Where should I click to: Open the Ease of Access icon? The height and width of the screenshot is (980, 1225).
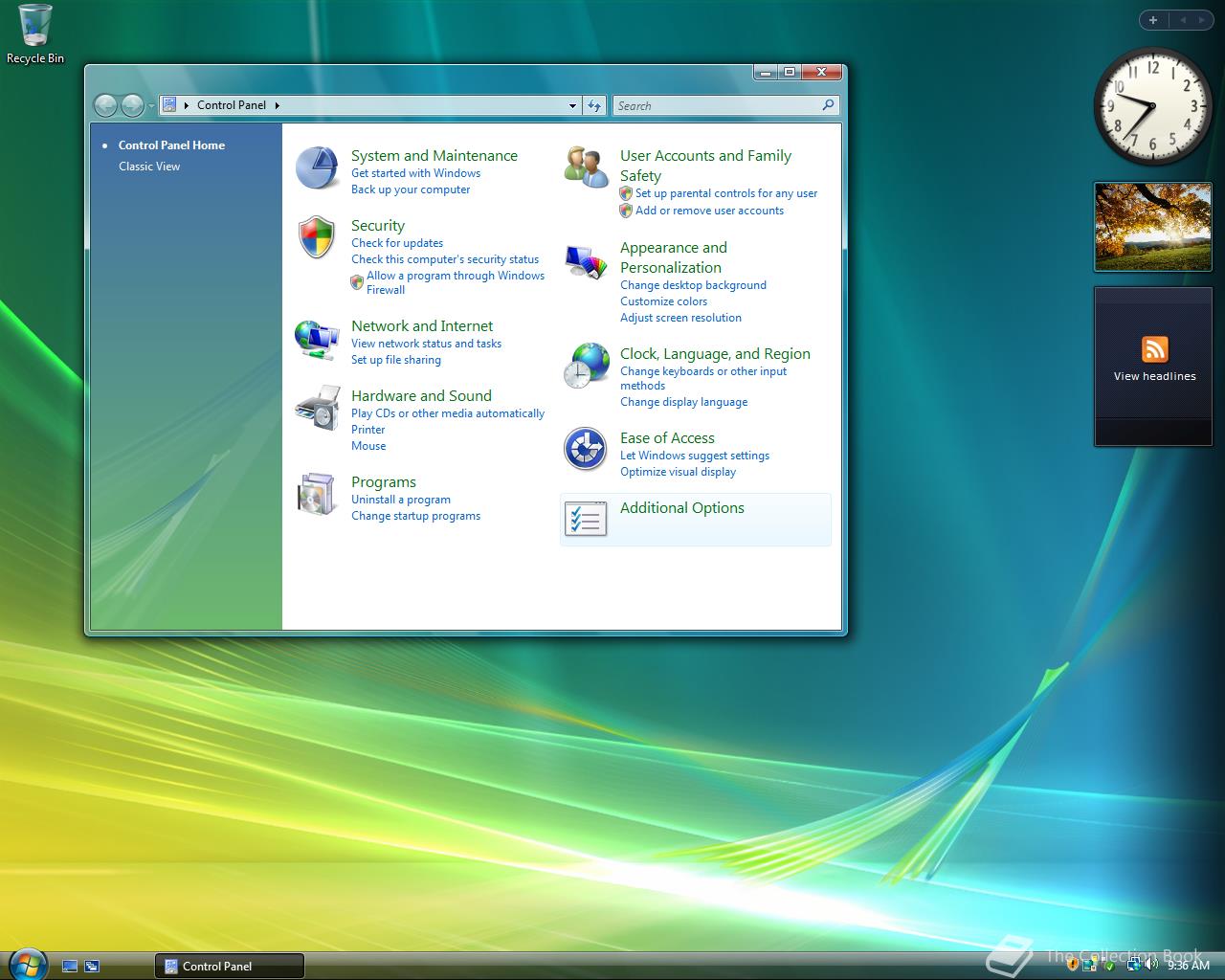[x=585, y=450]
